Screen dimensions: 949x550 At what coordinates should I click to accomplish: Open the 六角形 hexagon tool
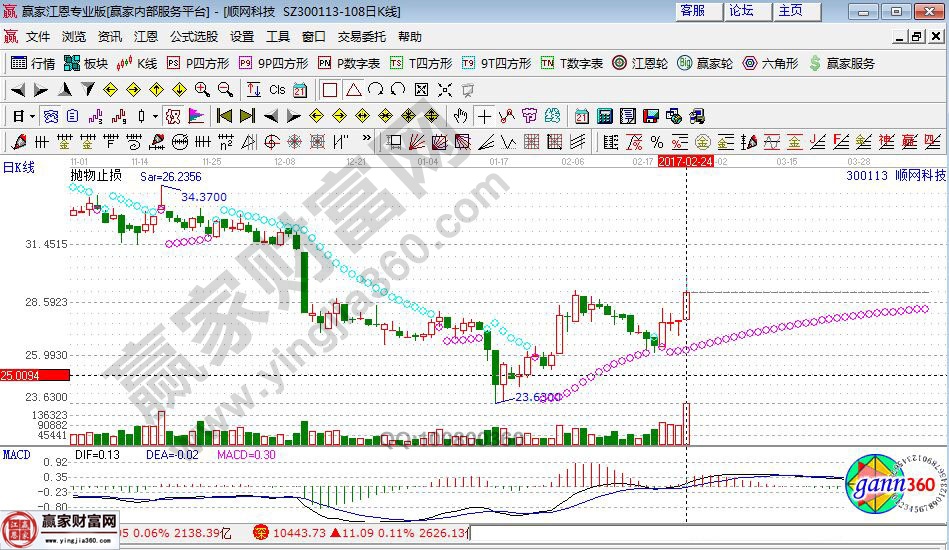(x=770, y=63)
